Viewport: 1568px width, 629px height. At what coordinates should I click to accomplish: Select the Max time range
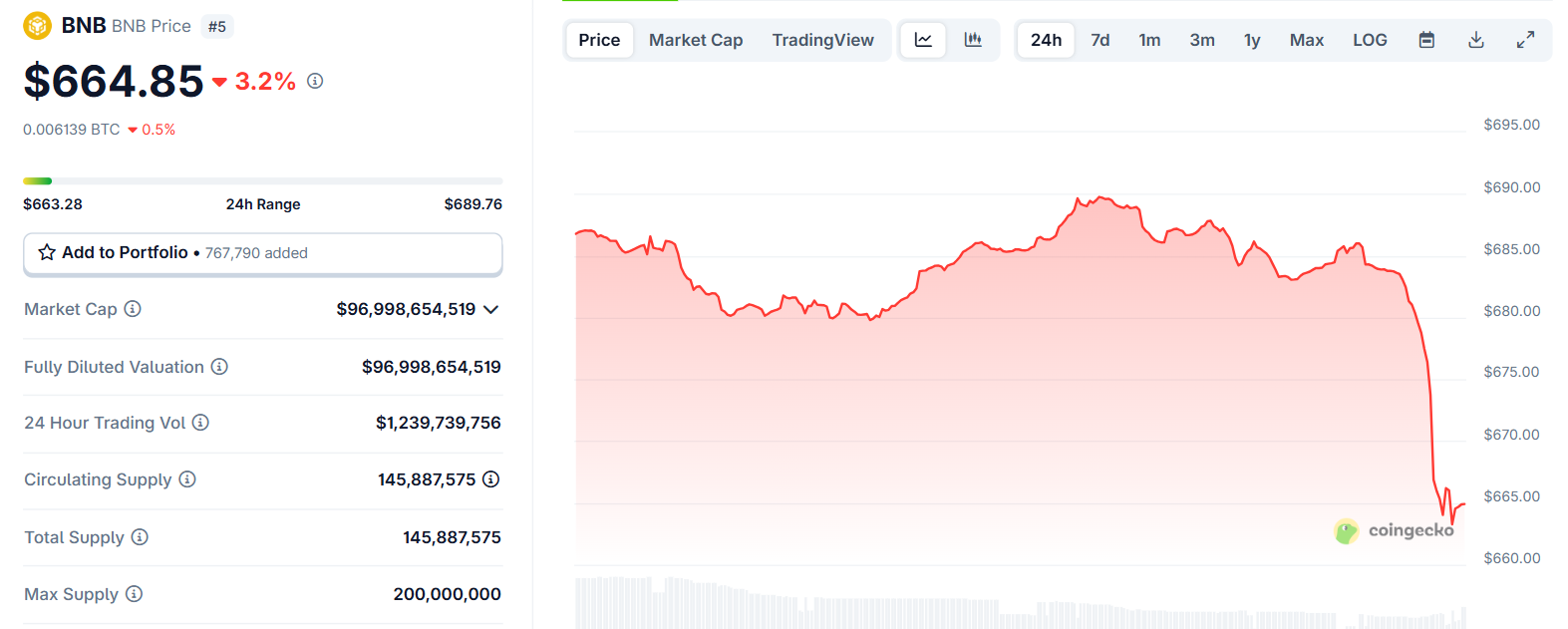pos(1307,40)
